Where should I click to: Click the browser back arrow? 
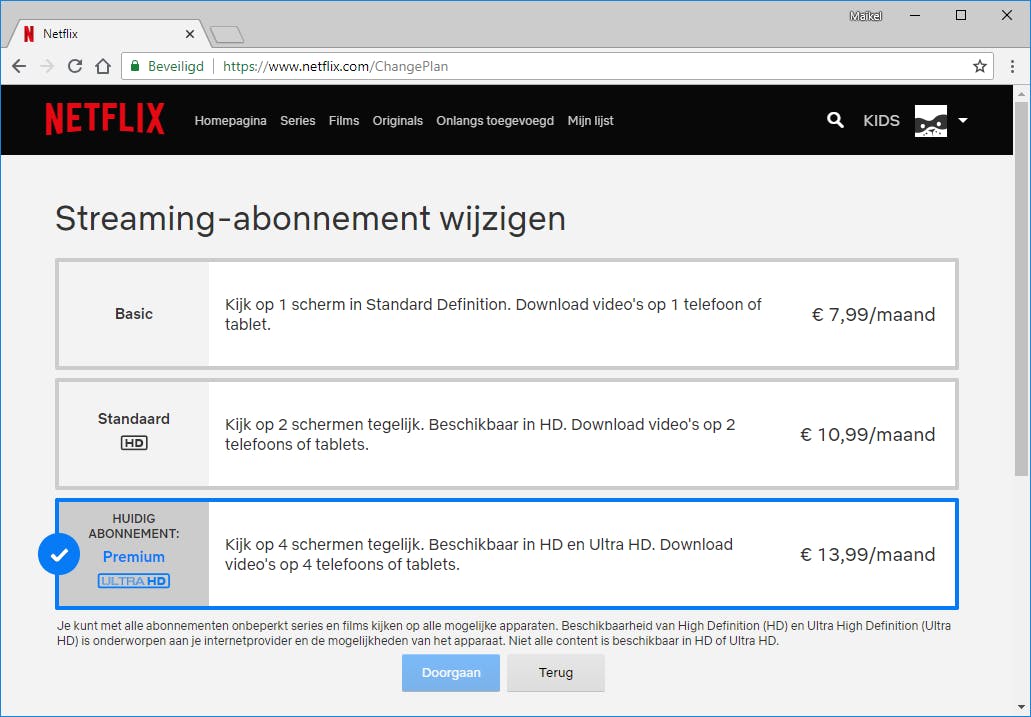(19, 66)
